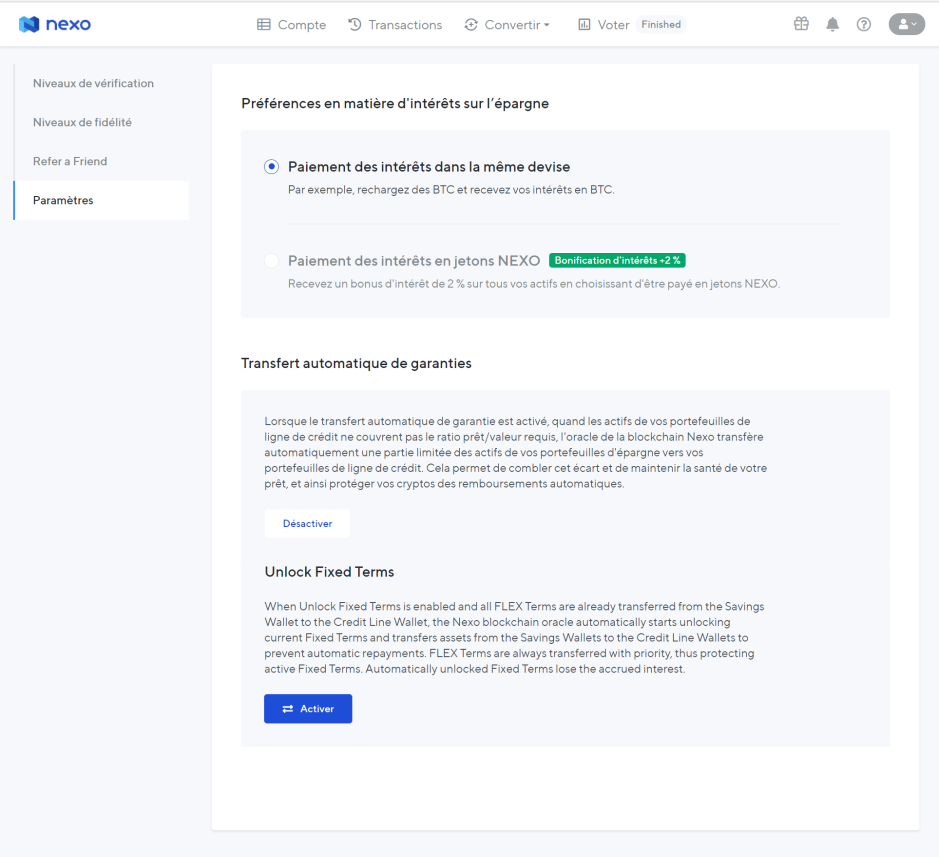The image size is (939, 857).
Task: Click the Bonification d'intérêts +2 % badge
Action: [617, 261]
